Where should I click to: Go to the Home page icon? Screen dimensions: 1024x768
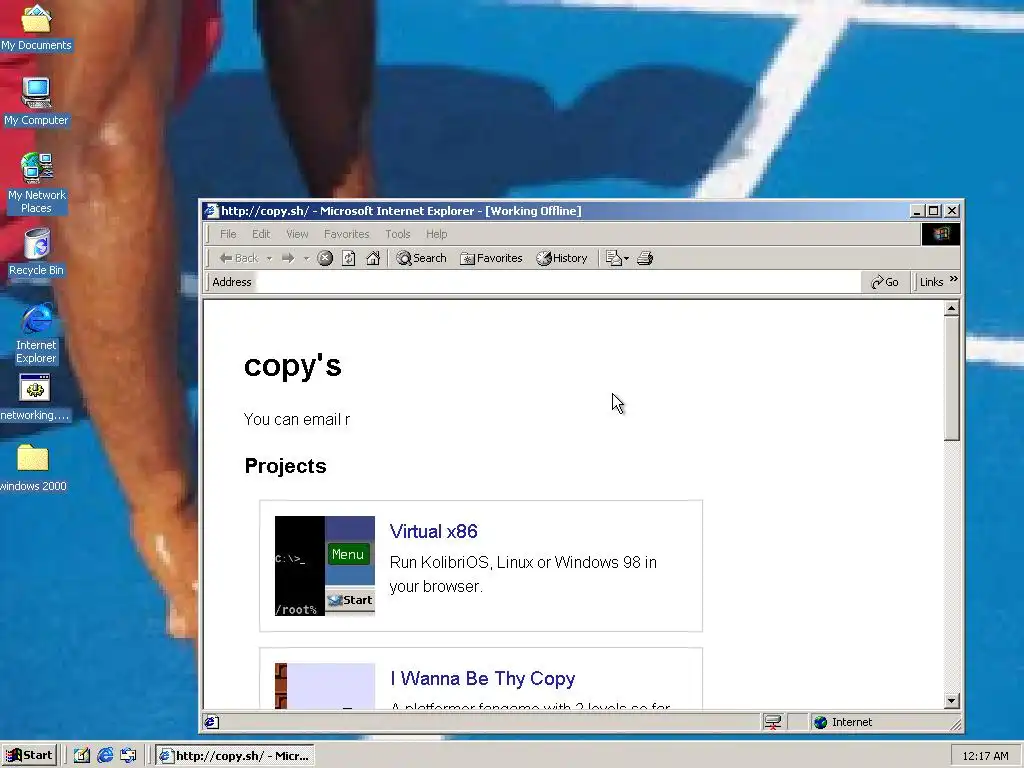[373, 259]
